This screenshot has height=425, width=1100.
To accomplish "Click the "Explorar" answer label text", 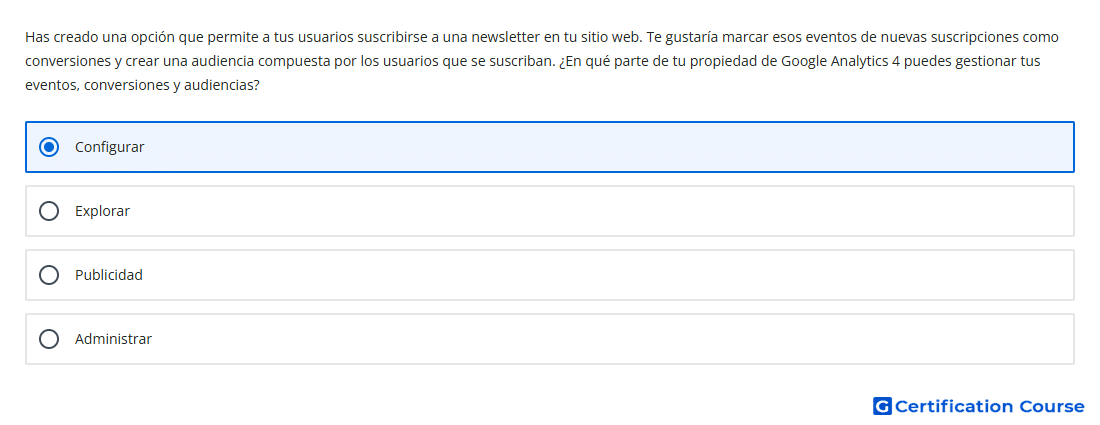I will tap(102, 211).
